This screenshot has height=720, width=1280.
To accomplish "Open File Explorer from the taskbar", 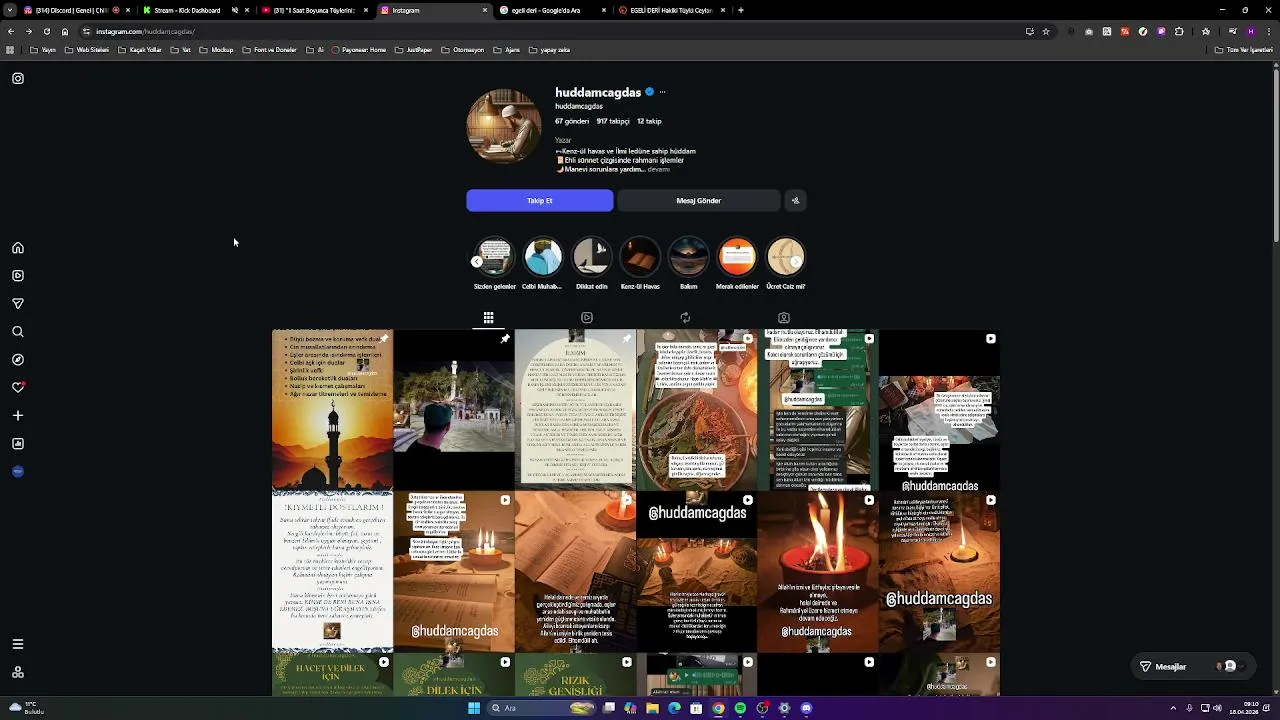I will click(652, 708).
